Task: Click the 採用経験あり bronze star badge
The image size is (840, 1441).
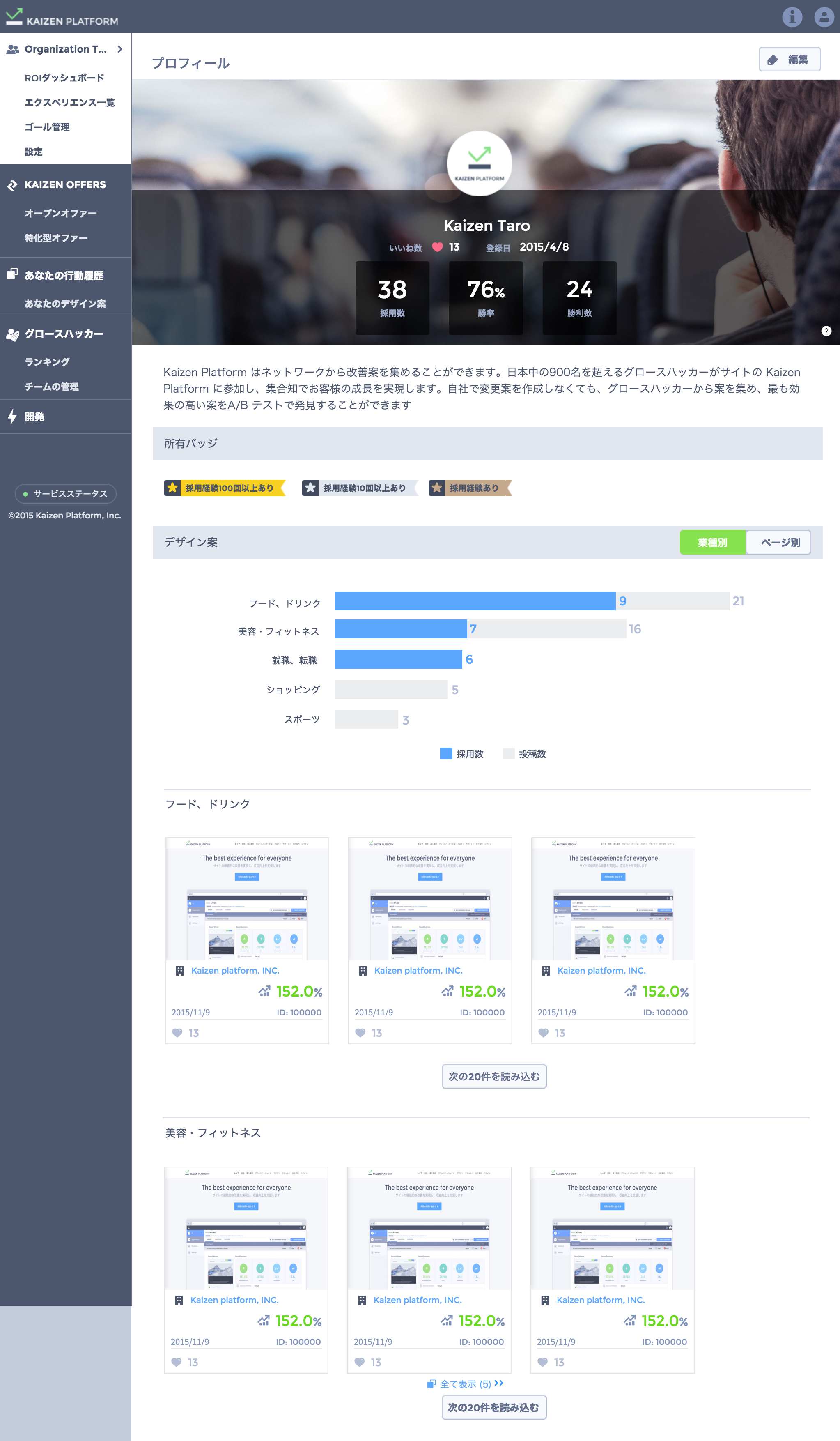Action: pos(470,488)
